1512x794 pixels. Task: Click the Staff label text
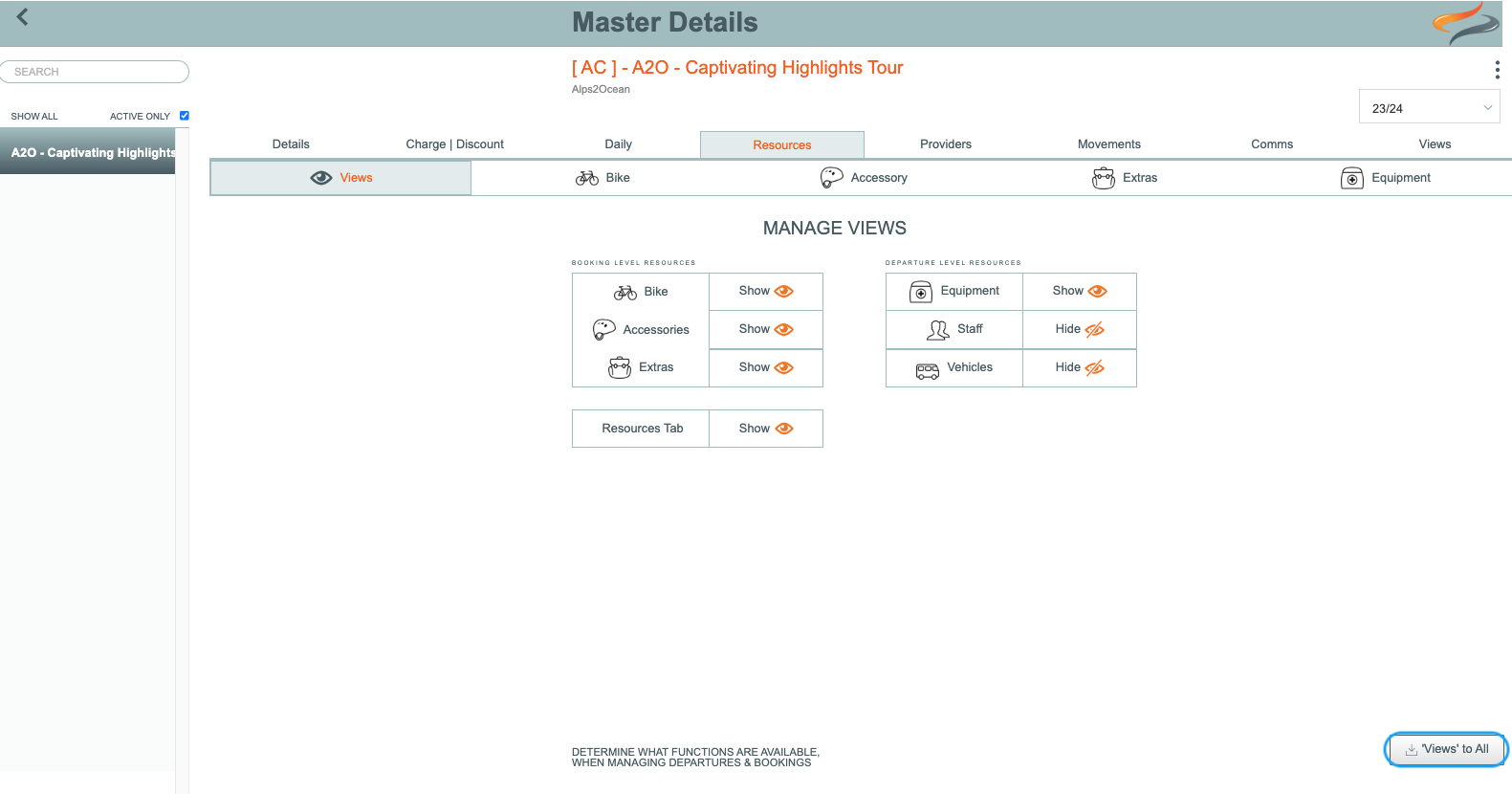click(x=970, y=329)
